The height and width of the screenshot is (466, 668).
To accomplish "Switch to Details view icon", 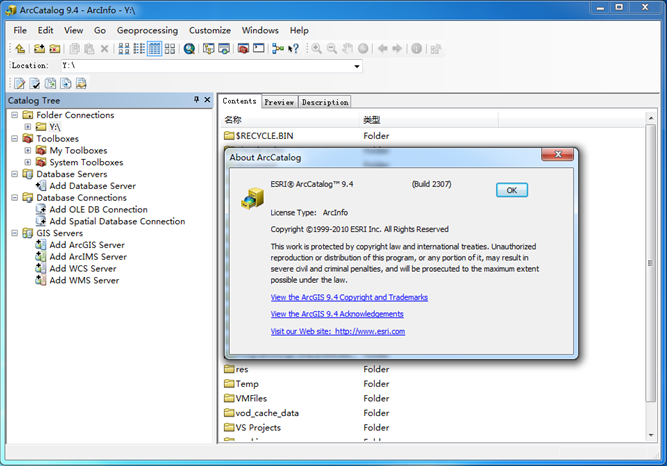I will [x=154, y=48].
